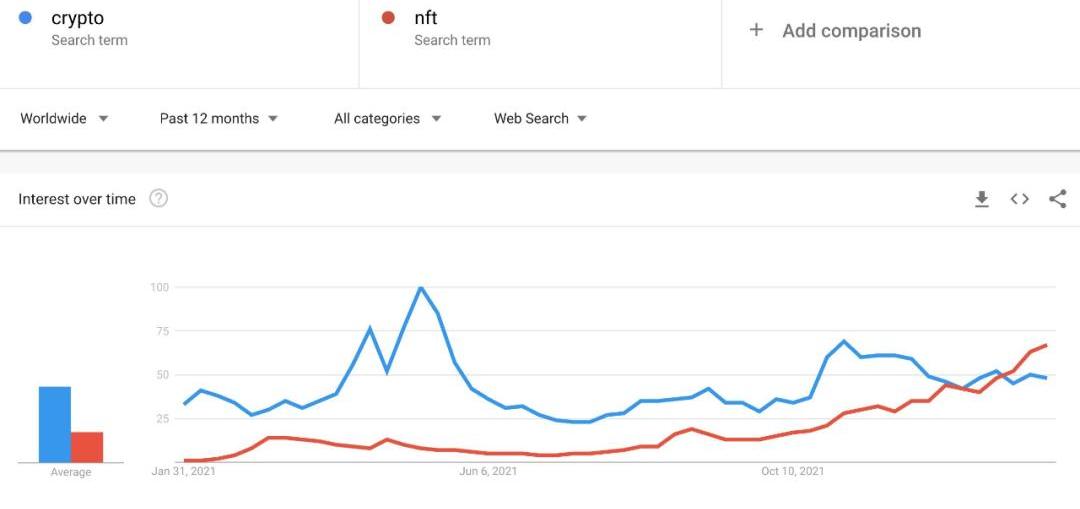Open the Worldwide region dropdown

64,118
